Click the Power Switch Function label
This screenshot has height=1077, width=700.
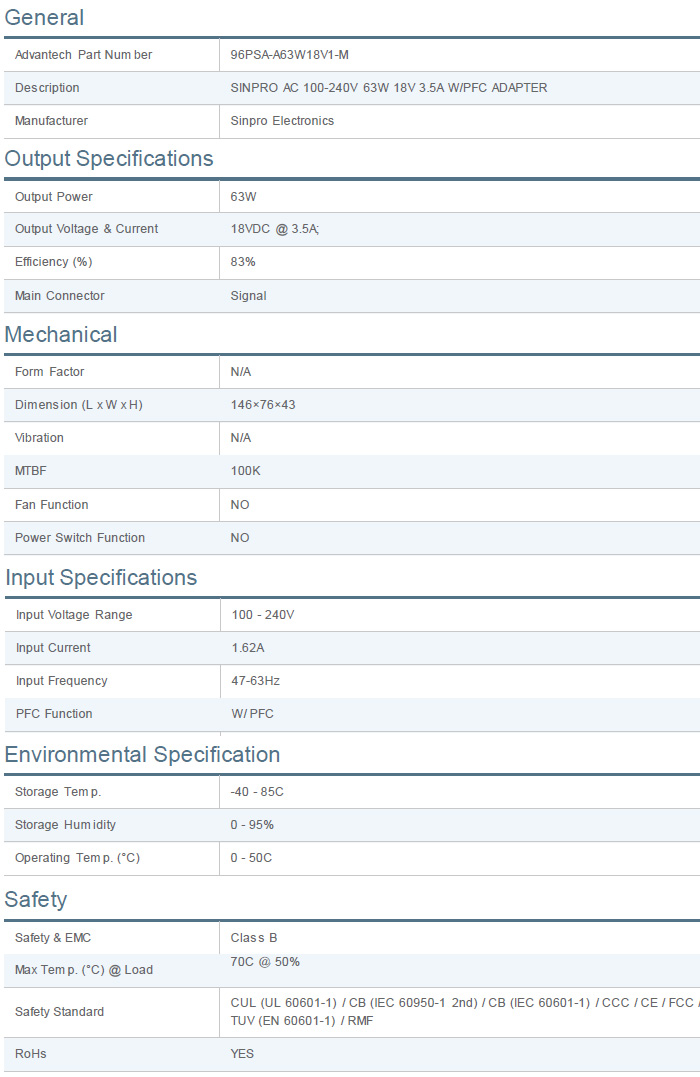click(80, 538)
